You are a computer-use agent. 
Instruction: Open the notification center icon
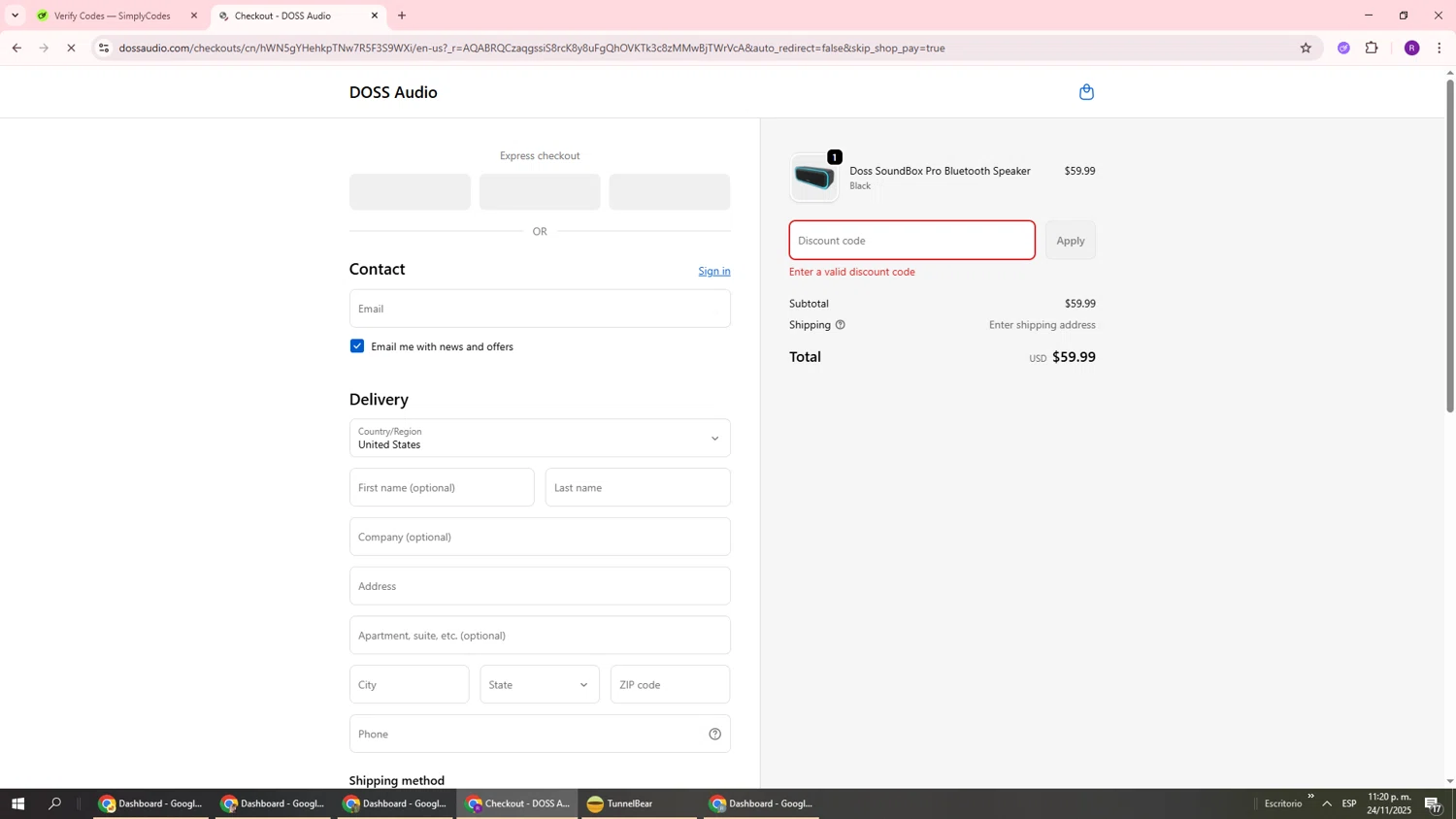1433,803
